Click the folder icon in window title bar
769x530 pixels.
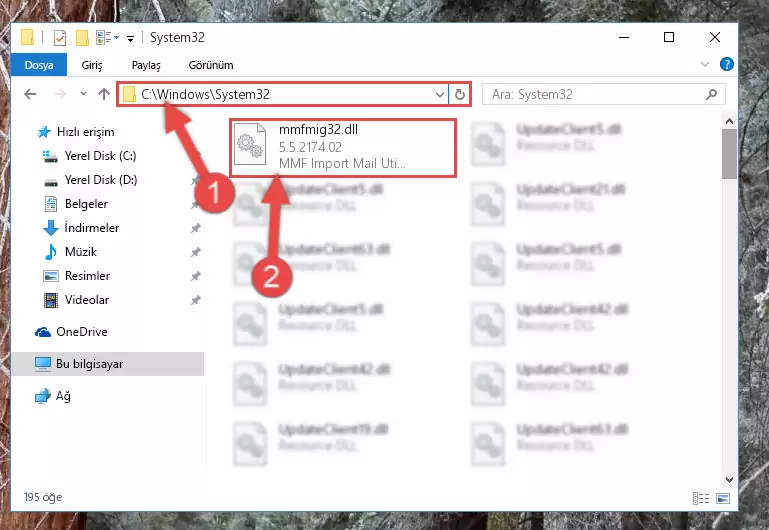pos(27,38)
